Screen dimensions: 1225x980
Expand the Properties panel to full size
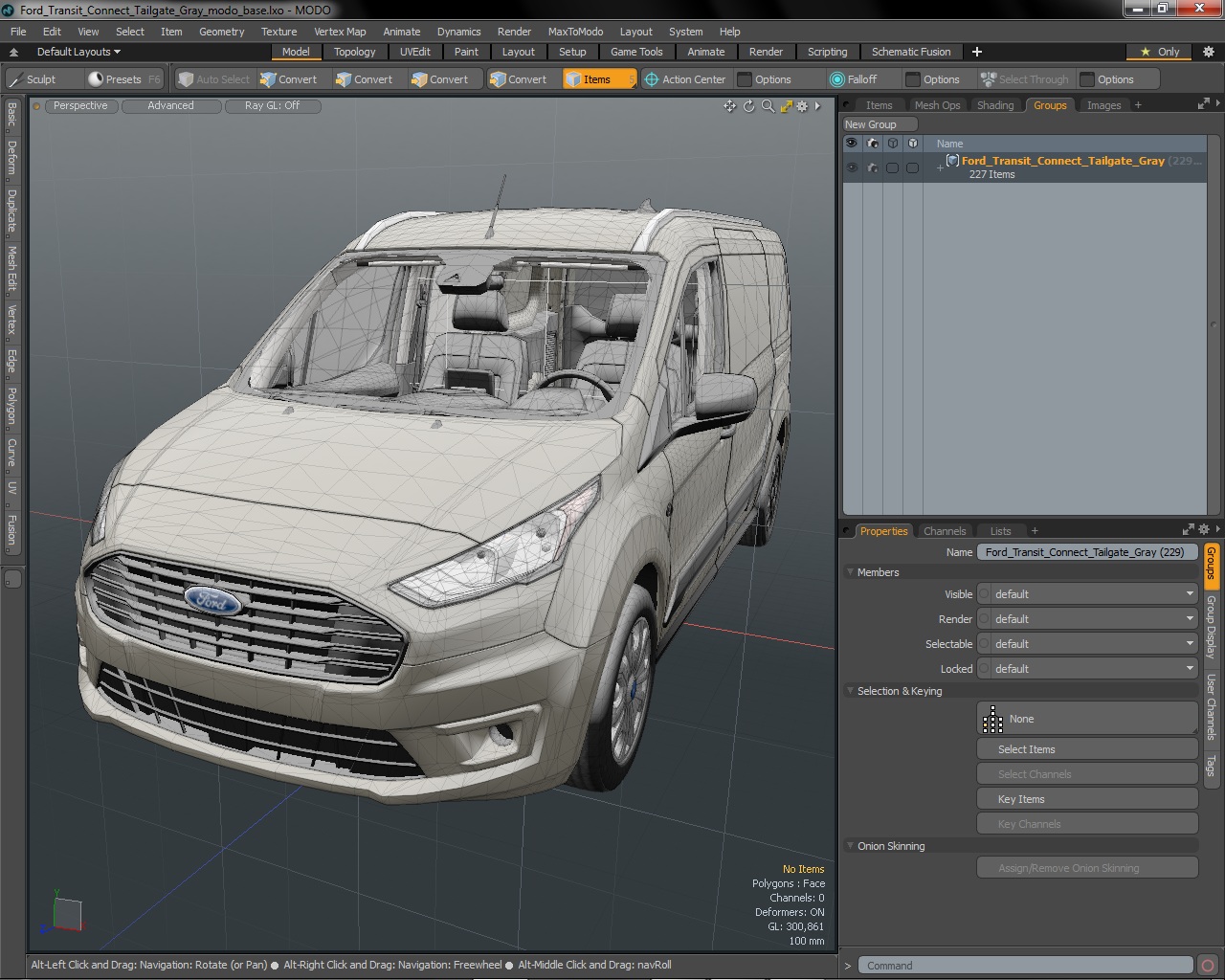click(1189, 529)
